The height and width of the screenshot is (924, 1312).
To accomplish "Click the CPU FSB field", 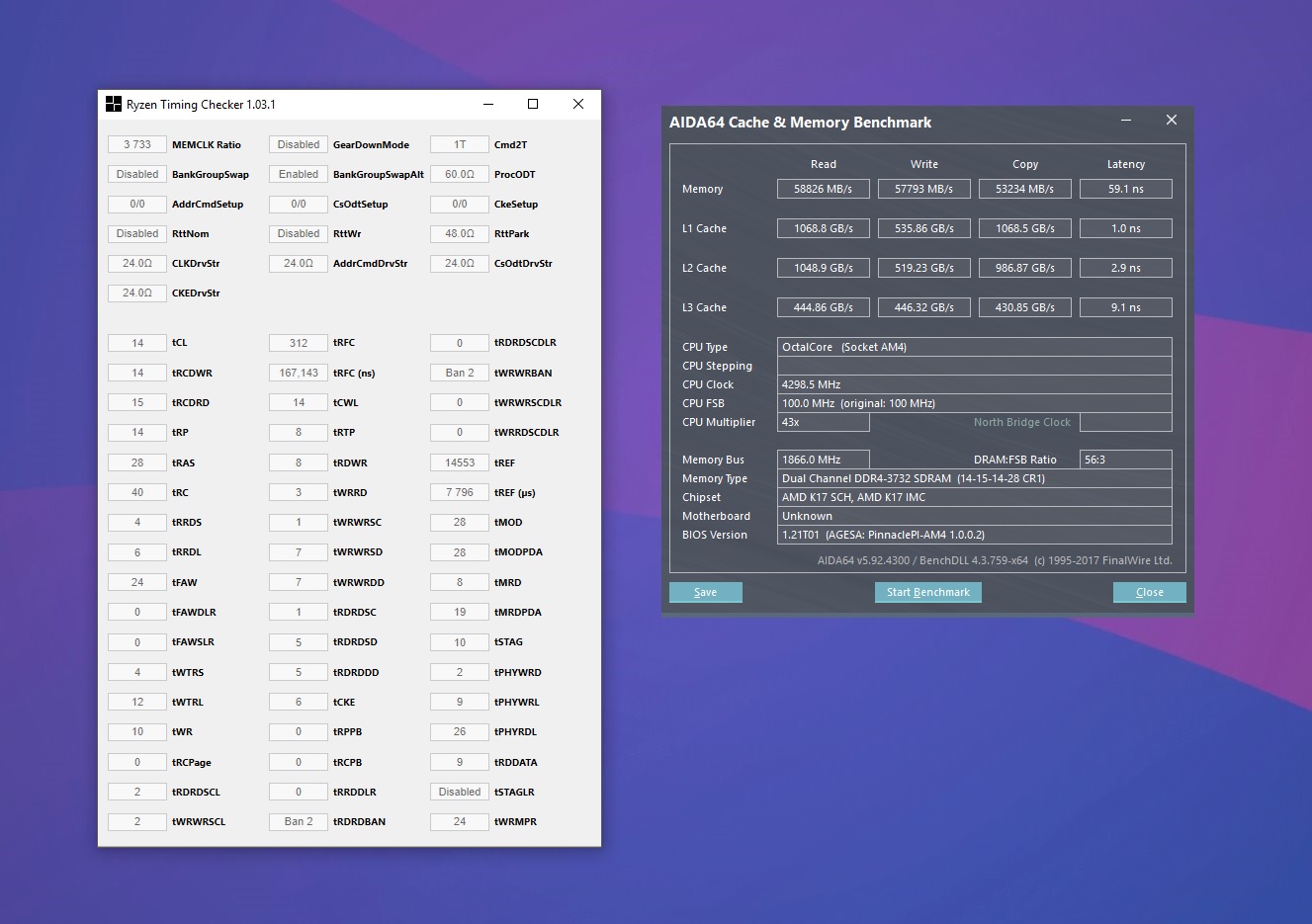I will coord(975,403).
